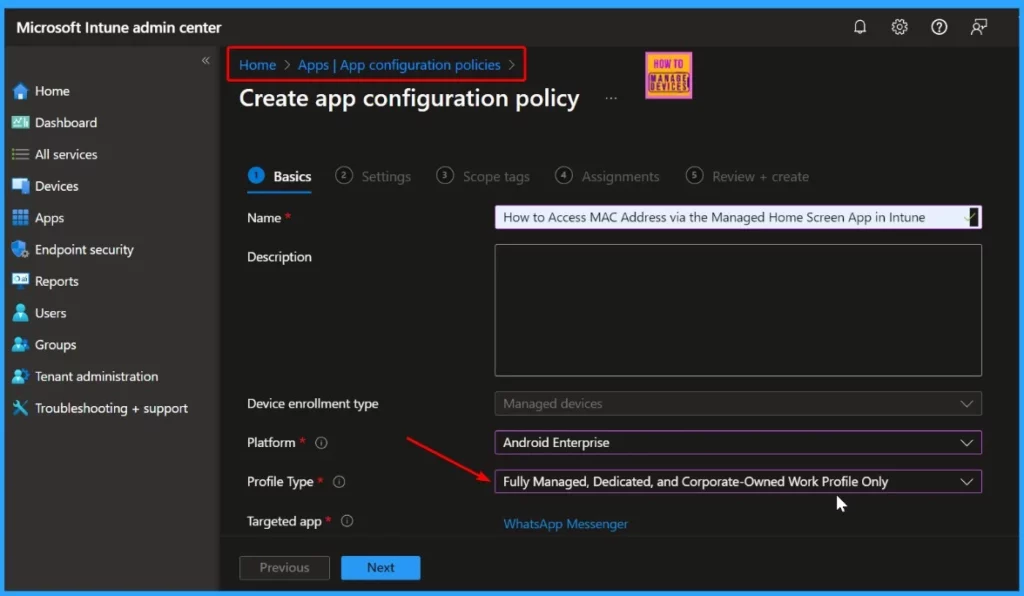This screenshot has width=1024, height=596.
Task: Go to All services menu item
Action: (66, 154)
